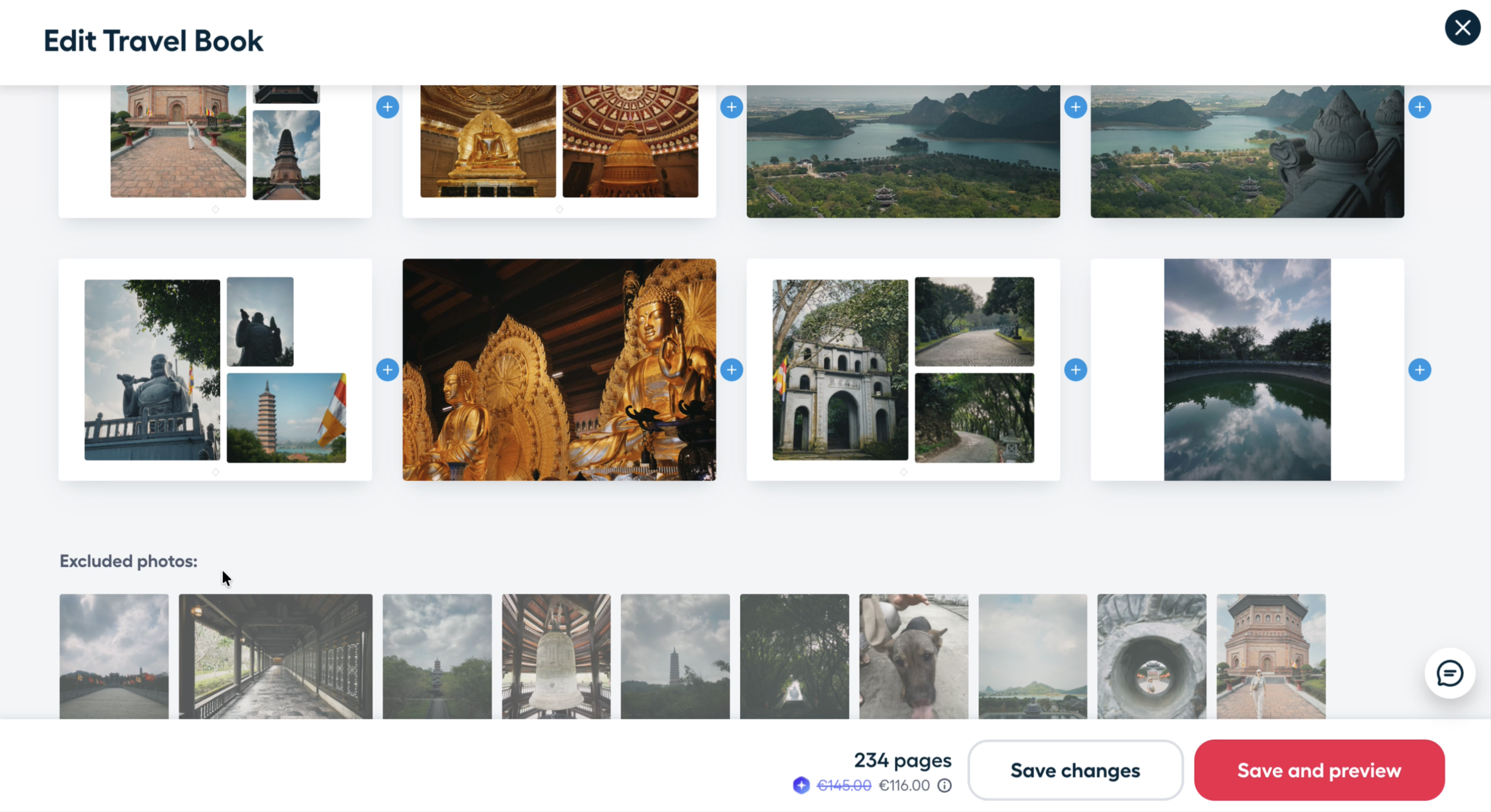
Task: Select the excluded bronze bell photo
Action: click(x=556, y=656)
